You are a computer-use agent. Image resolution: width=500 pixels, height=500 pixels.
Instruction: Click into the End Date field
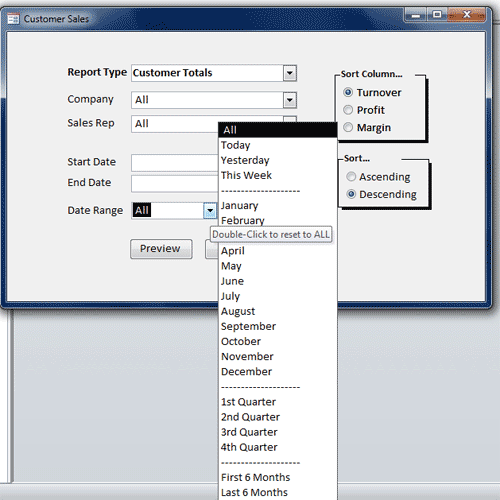pyautogui.click(x=174, y=183)
